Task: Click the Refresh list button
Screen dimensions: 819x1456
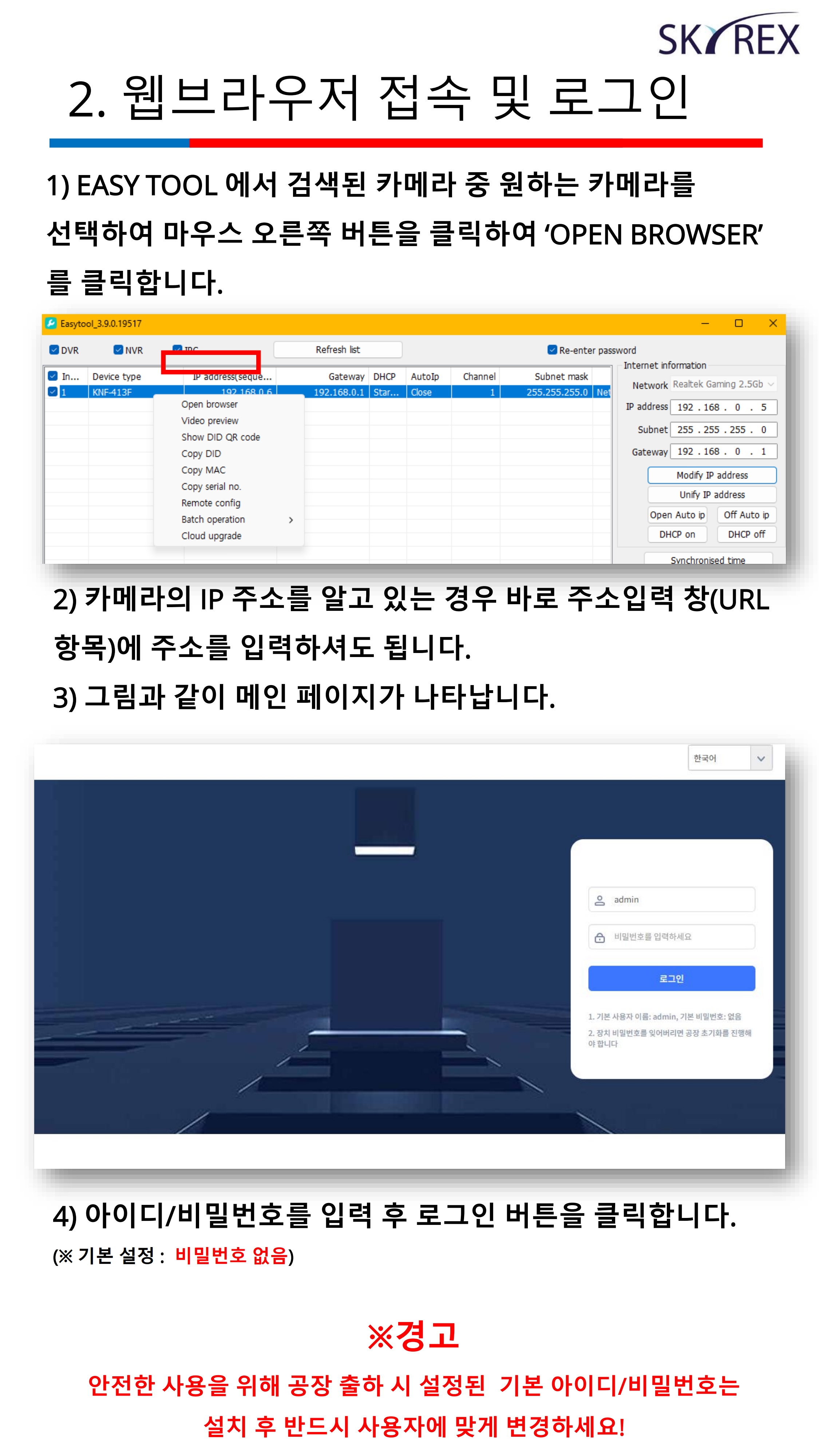Action: tap(337, 350)
